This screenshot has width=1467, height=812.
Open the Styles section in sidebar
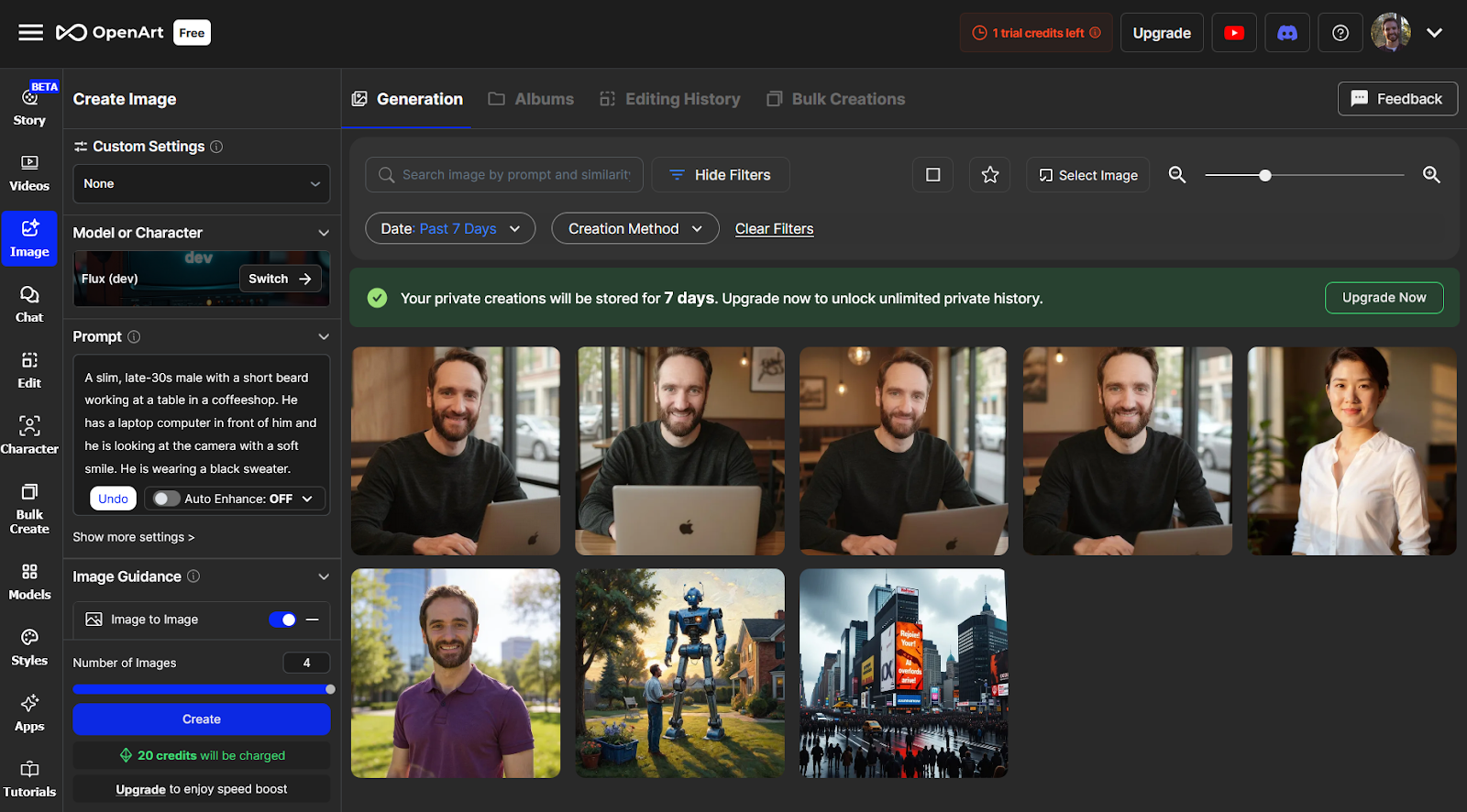29,647
